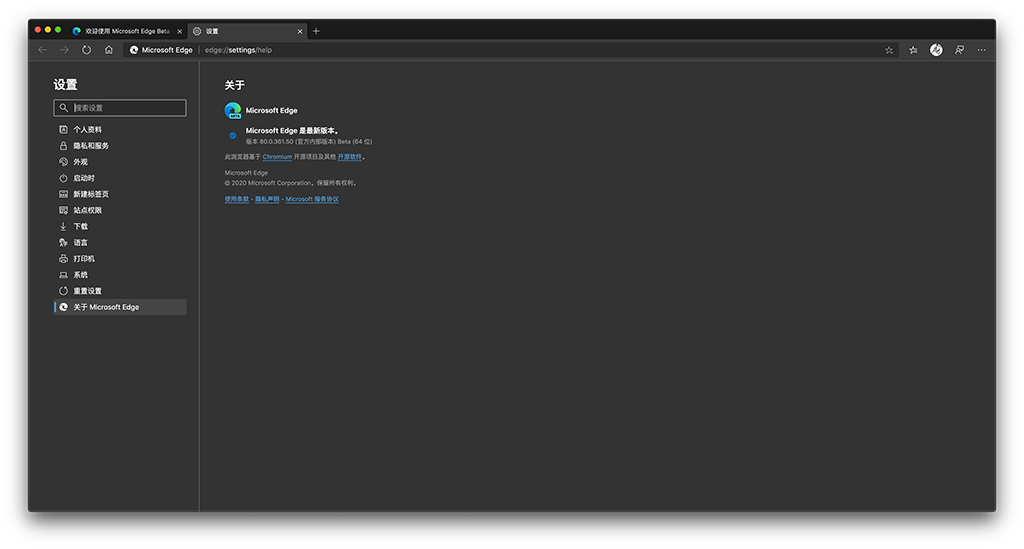Add this page to favorites

889,50
